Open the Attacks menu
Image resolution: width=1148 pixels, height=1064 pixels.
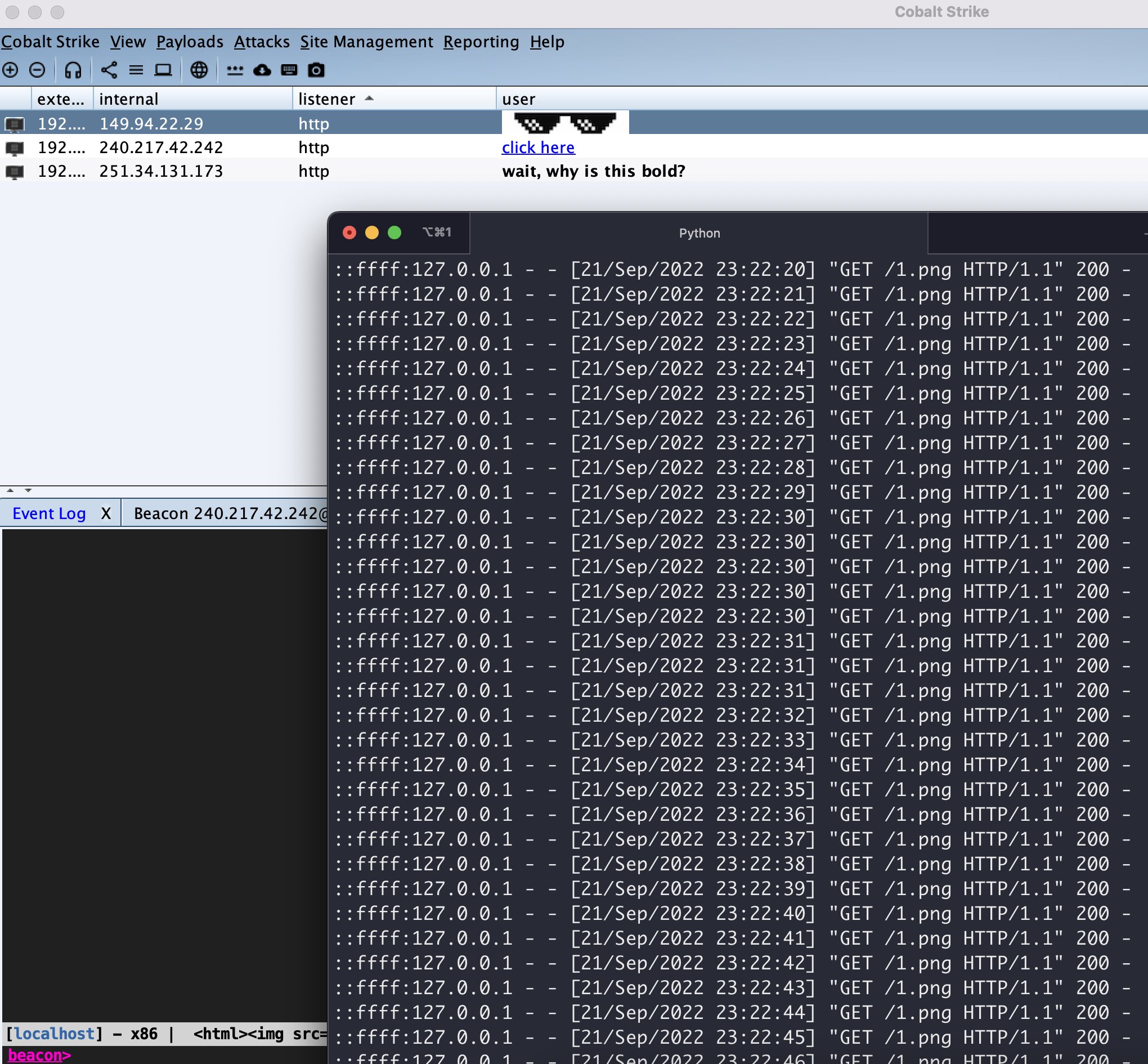click(262, 42)
